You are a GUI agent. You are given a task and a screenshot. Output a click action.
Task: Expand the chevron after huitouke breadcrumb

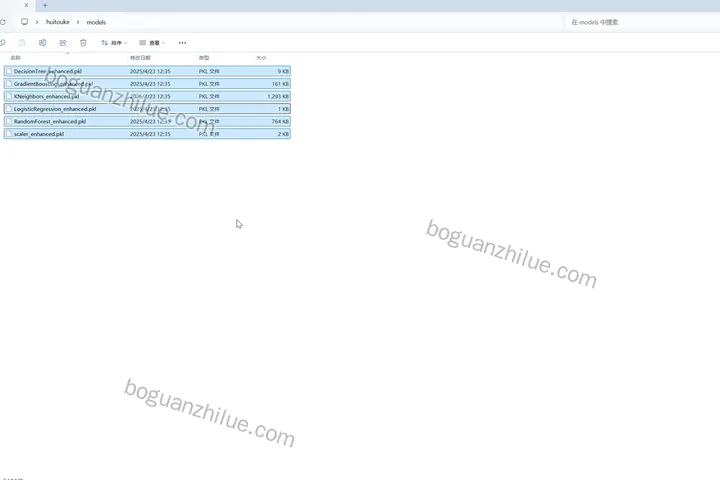(78, 22)
